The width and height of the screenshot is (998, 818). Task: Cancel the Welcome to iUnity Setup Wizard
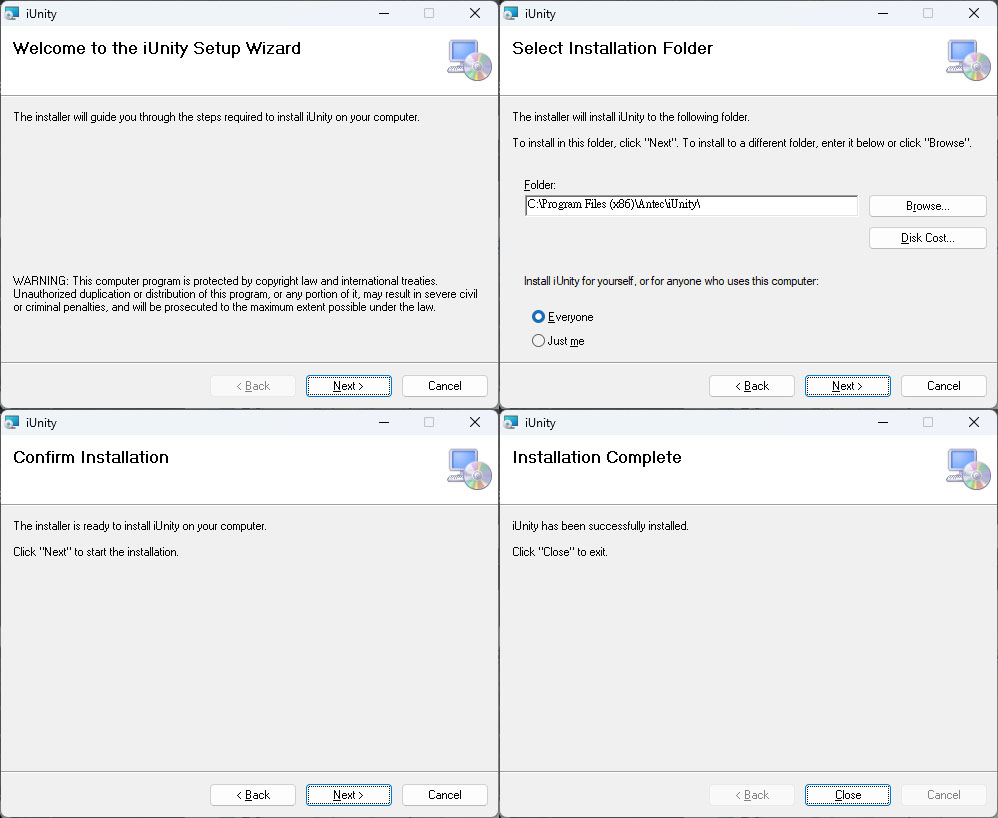pyautogui.click(x=444, y=386)
